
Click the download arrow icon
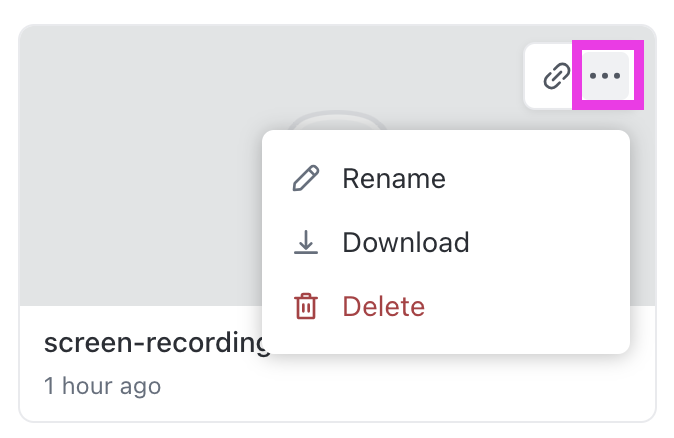(306, 243)
